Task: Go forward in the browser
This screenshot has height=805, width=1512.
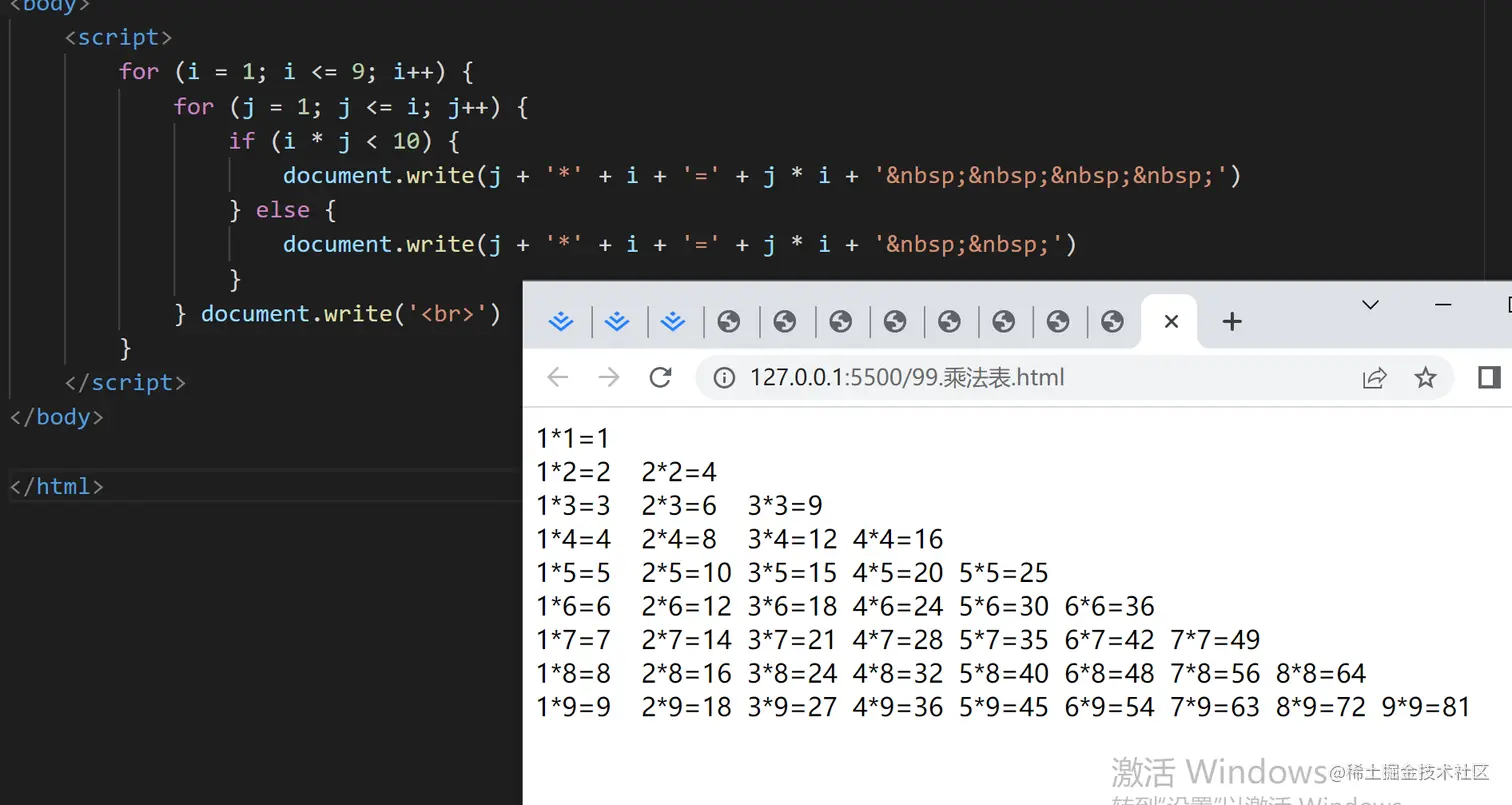Action: coord(608,377)
